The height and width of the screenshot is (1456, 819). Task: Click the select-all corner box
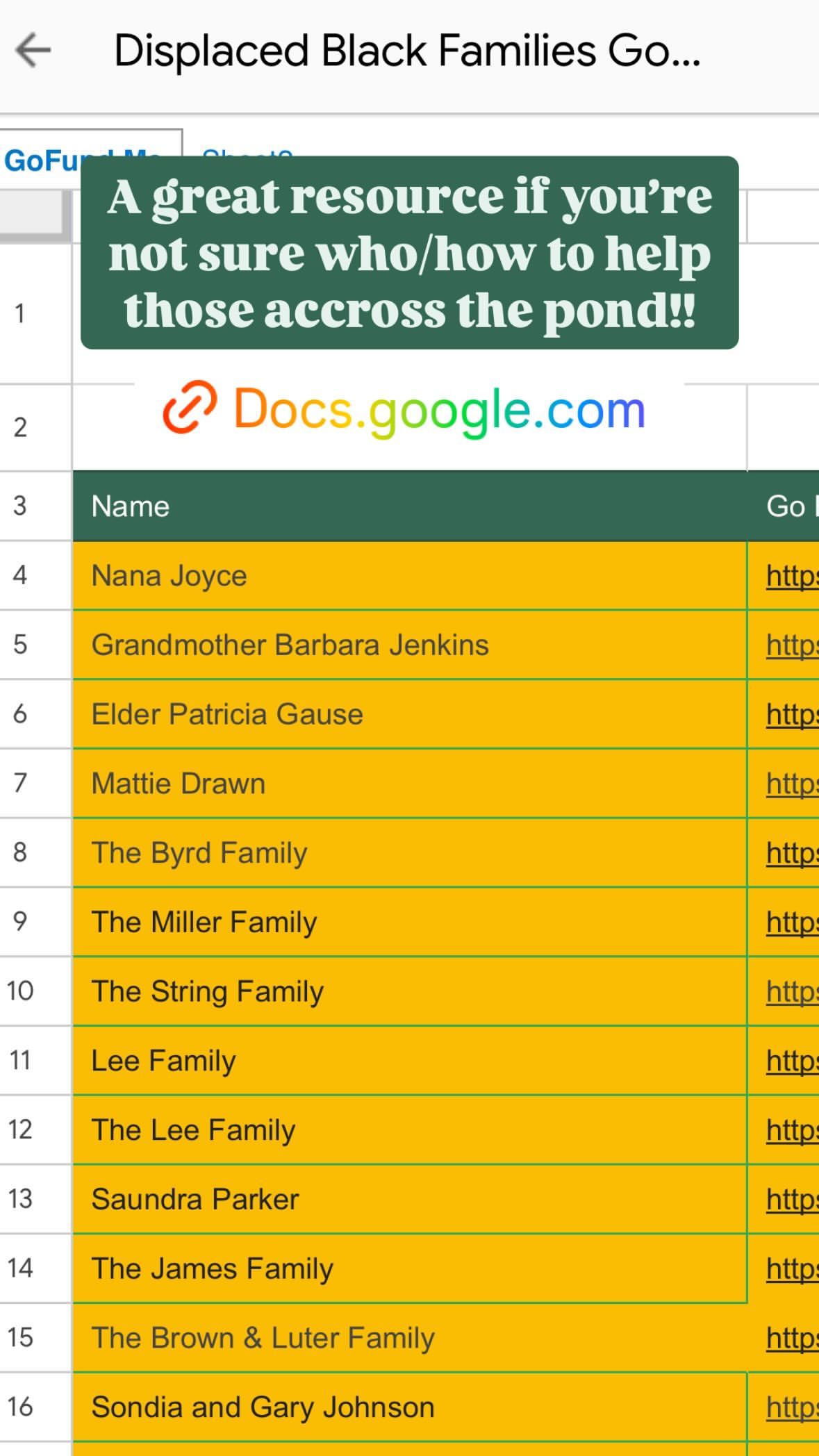point(35,217)
